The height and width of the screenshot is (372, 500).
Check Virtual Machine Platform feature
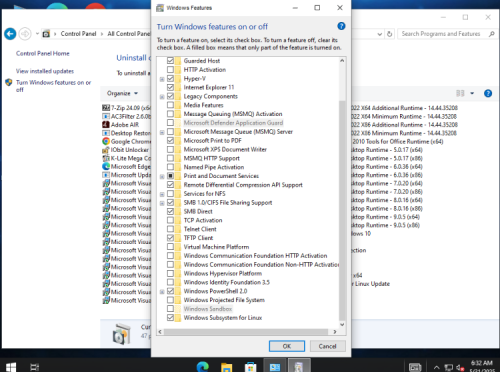pos(170,247)
